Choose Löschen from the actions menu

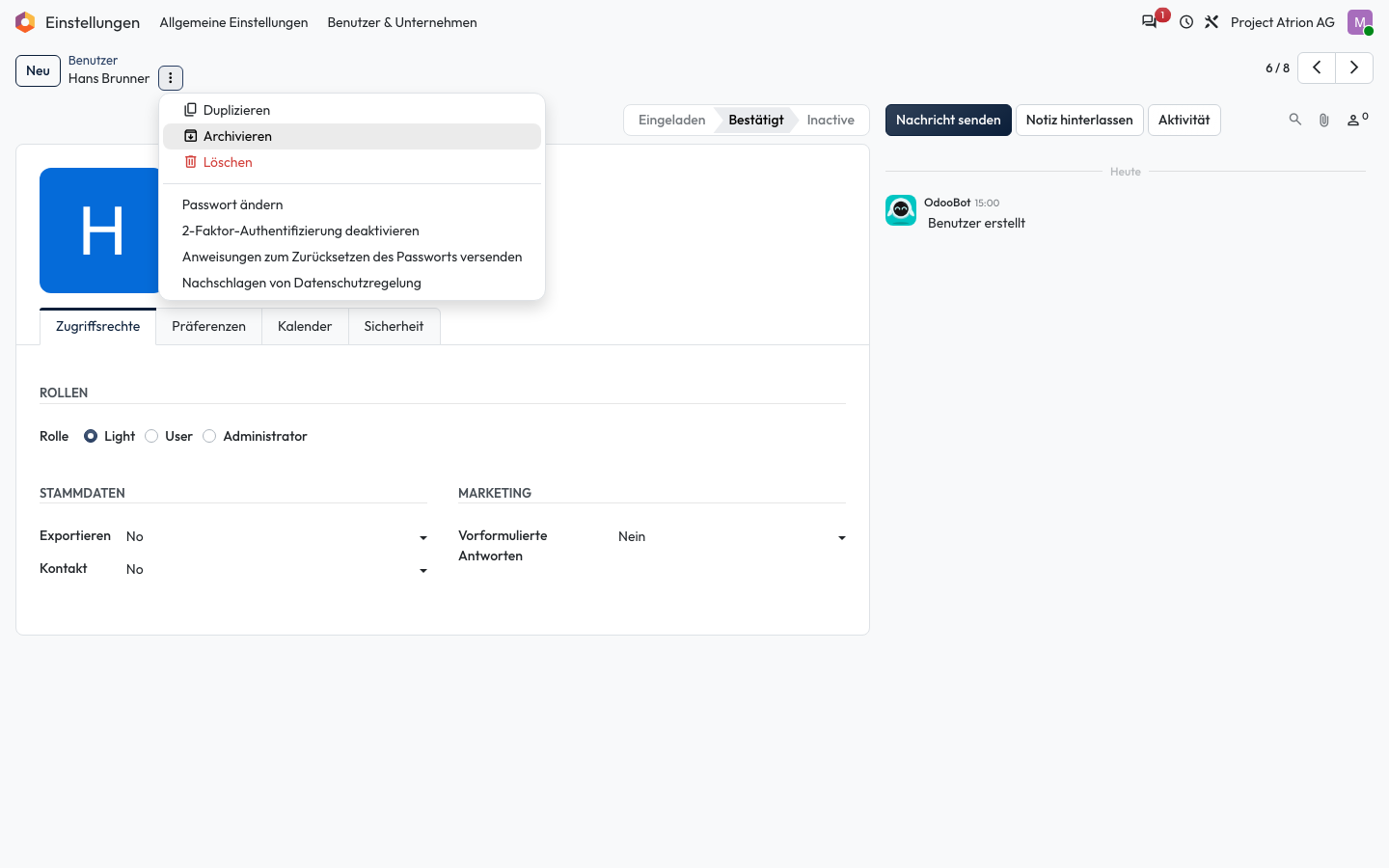352,162
